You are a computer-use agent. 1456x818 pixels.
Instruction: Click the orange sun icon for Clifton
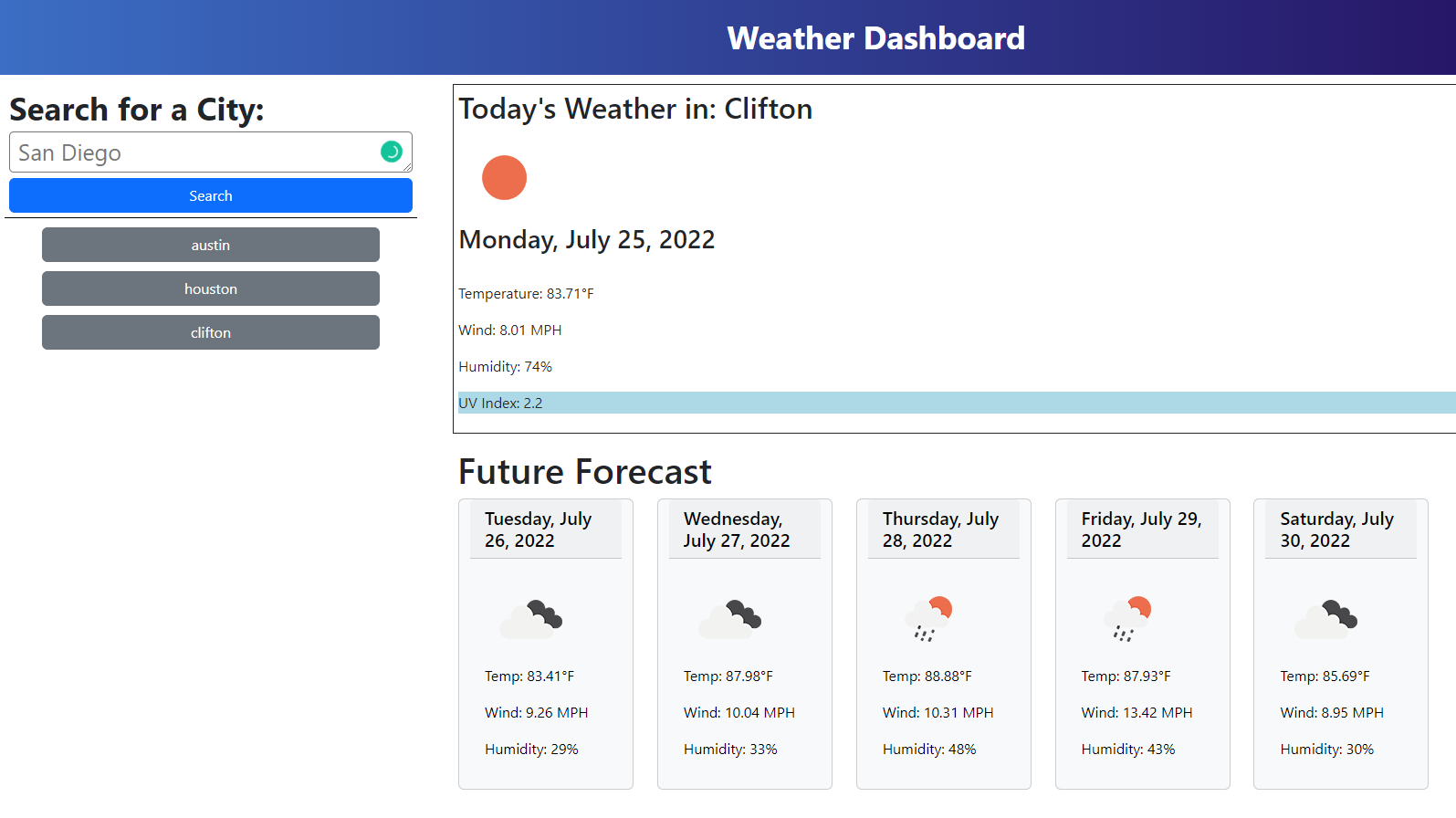[x=504, y=177]
